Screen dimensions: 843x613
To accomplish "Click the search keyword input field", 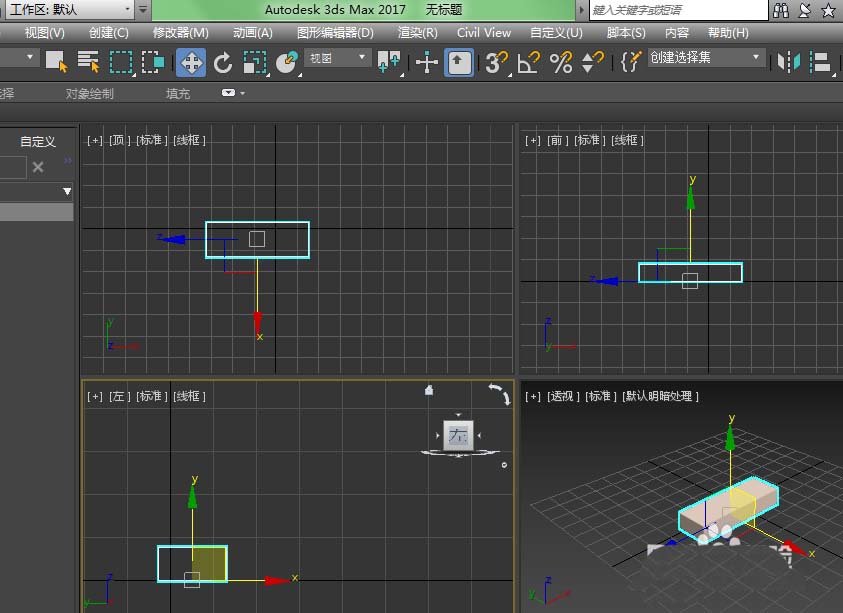I will pos(678,10).
